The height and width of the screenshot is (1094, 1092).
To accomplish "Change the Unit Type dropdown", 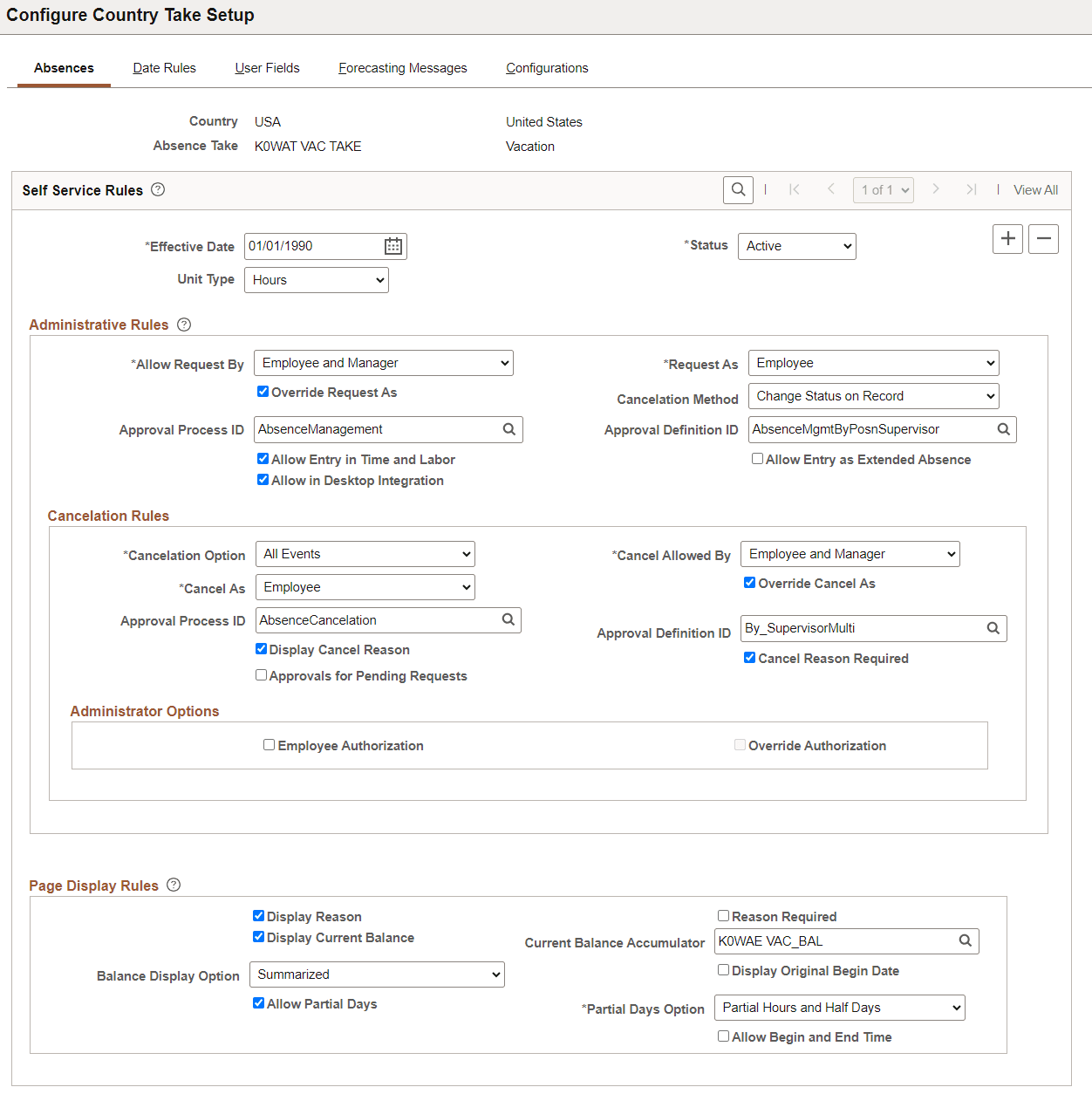I will [x=316, y=279].
